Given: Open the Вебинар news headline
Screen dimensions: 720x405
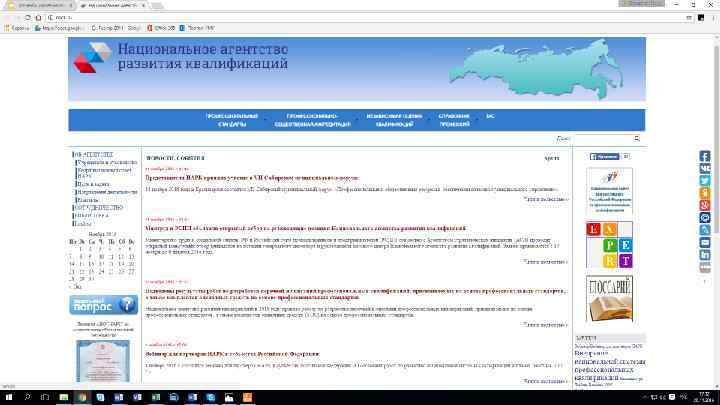Looking at the screenshot, I should 232,354.
